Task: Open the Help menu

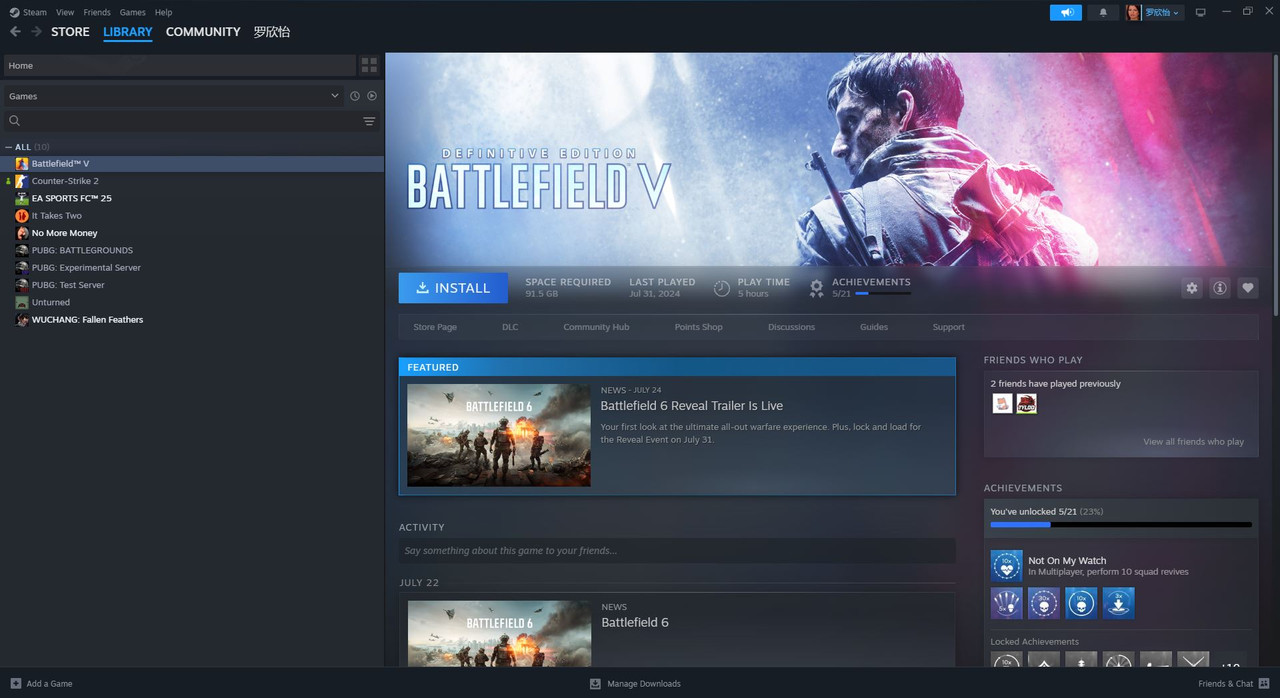Action: (164, 12)
